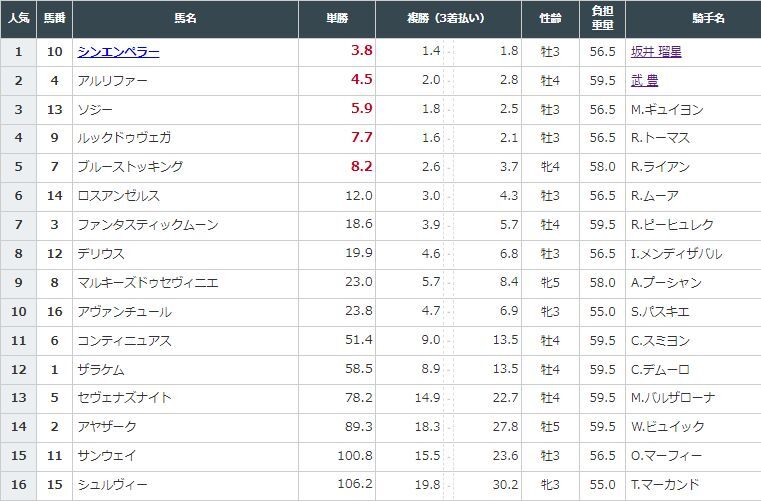The height and width of the screenshot is (501, 761).
Task: Sort by the 人気 column header
Action: point(18,18)
